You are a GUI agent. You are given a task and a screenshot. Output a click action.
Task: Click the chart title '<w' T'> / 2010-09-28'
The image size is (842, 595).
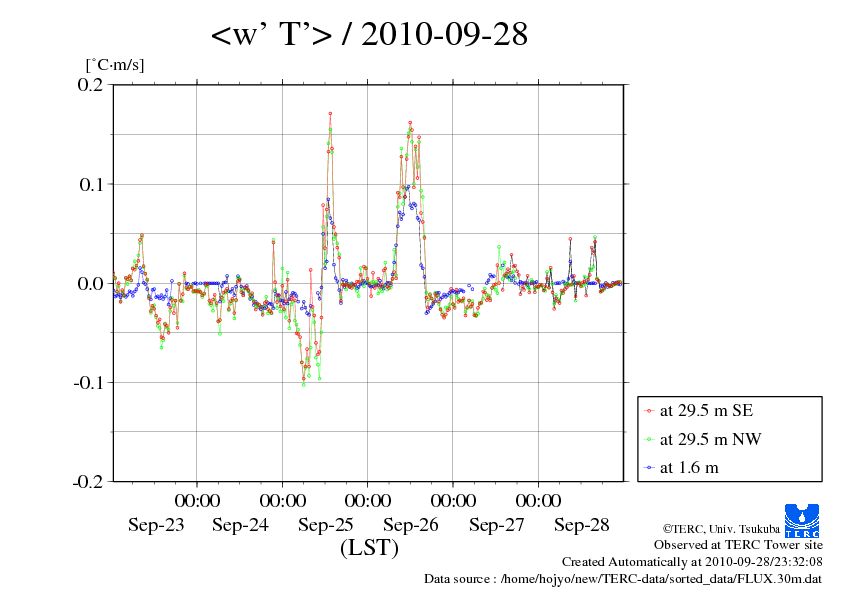click(369, 34)
